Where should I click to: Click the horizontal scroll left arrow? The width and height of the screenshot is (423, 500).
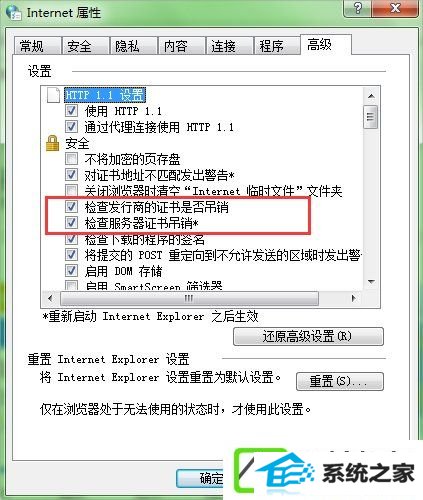tap(50, 298)
